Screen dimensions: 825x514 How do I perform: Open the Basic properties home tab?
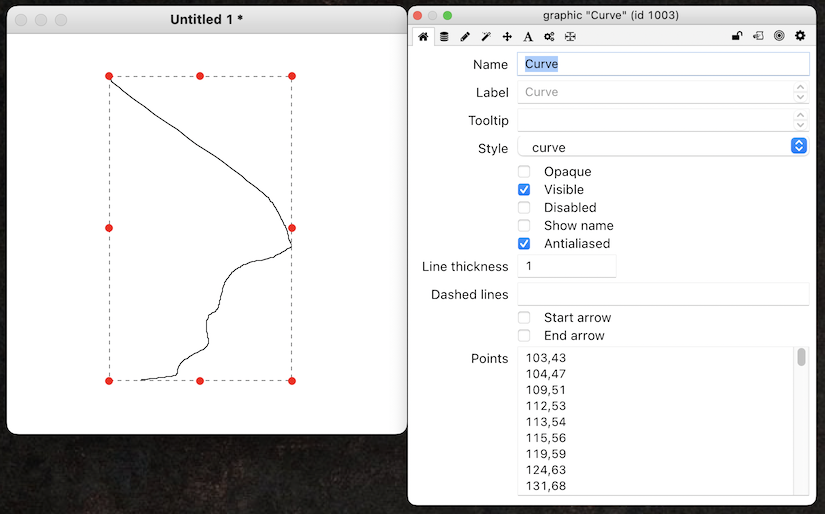coord(423,36)
